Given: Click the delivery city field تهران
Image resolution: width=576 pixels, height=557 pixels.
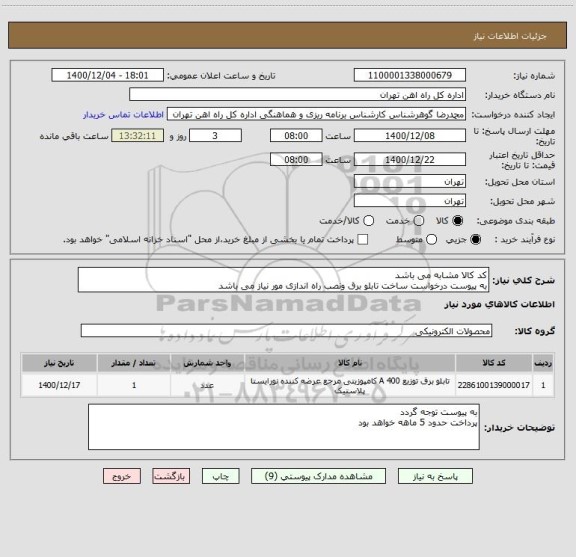Looking at the screenshot, I should pyautogui.click(x=410, y=201).
